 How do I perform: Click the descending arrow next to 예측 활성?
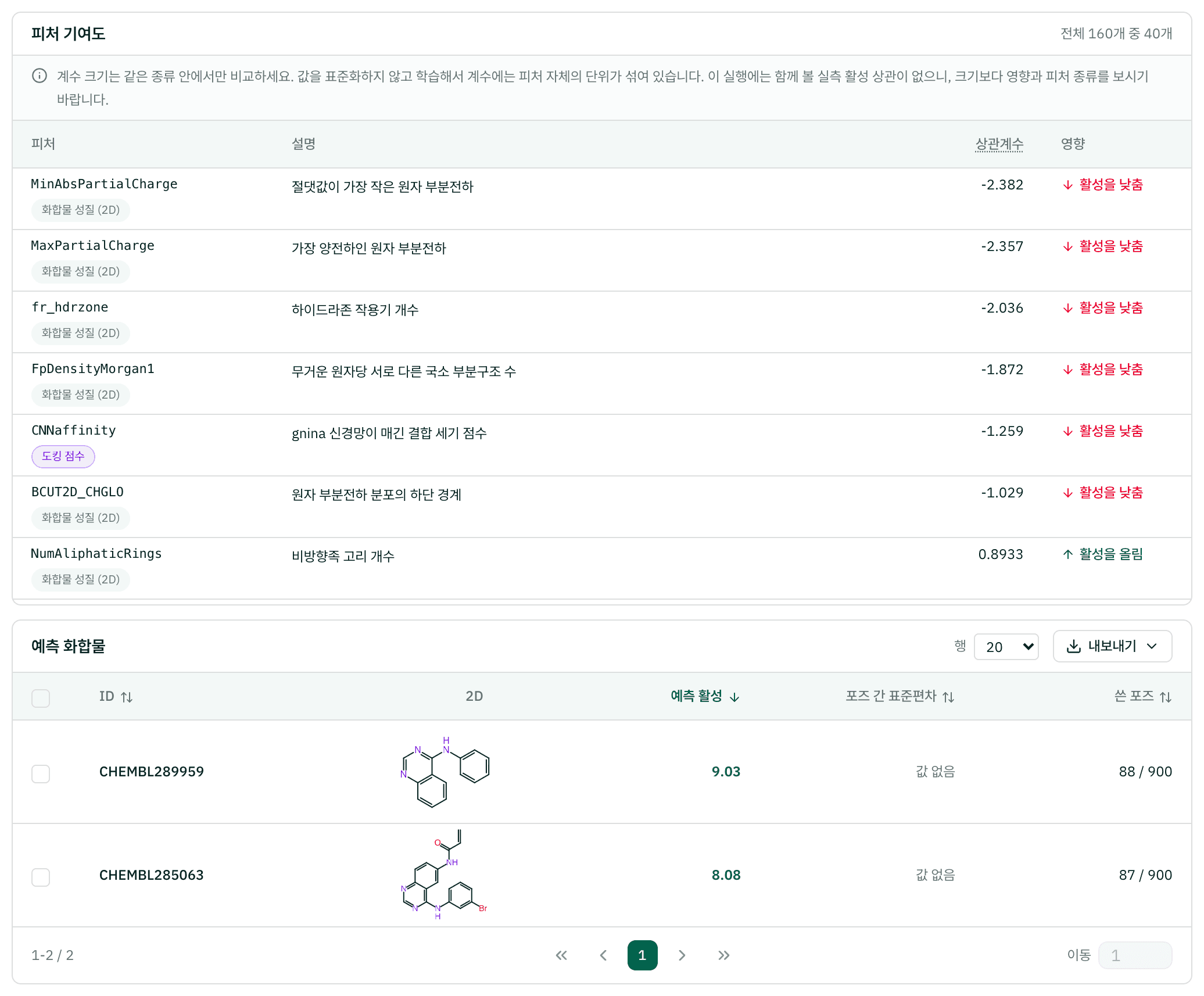point(734,697)
